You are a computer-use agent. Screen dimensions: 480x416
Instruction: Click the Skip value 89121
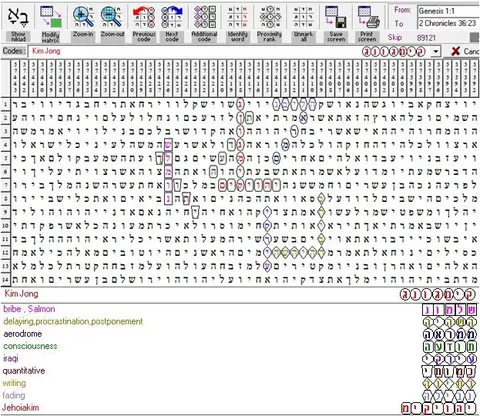(426, 38)
